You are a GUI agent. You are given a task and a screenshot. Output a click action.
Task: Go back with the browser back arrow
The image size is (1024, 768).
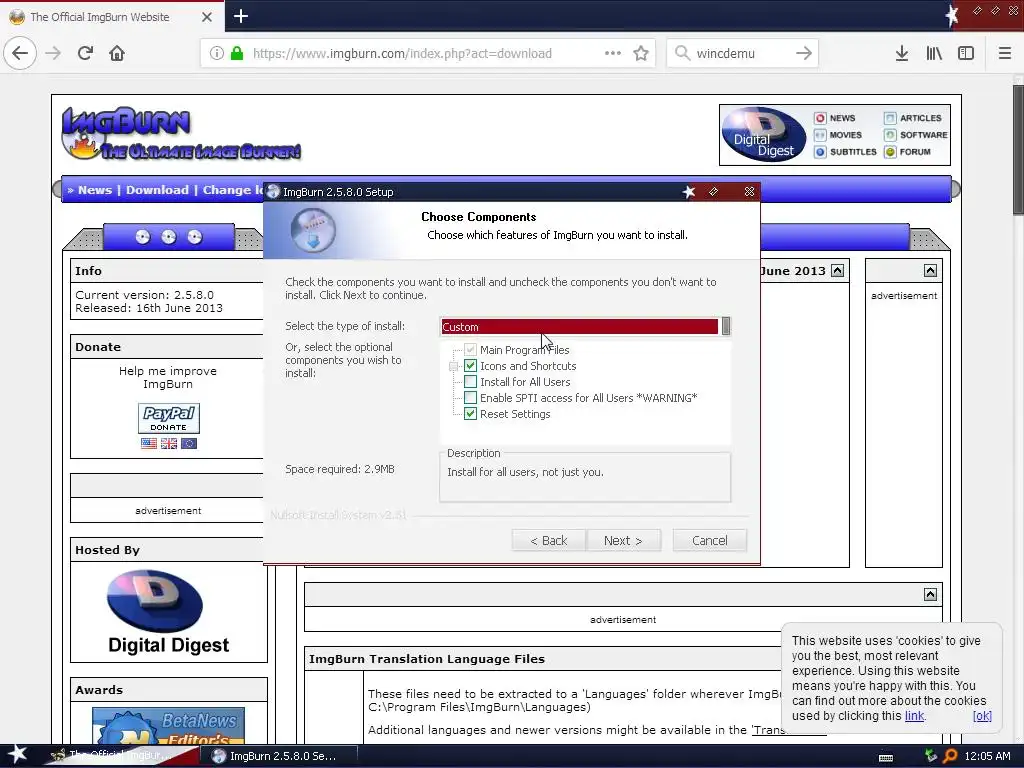(x=20, y=53)
